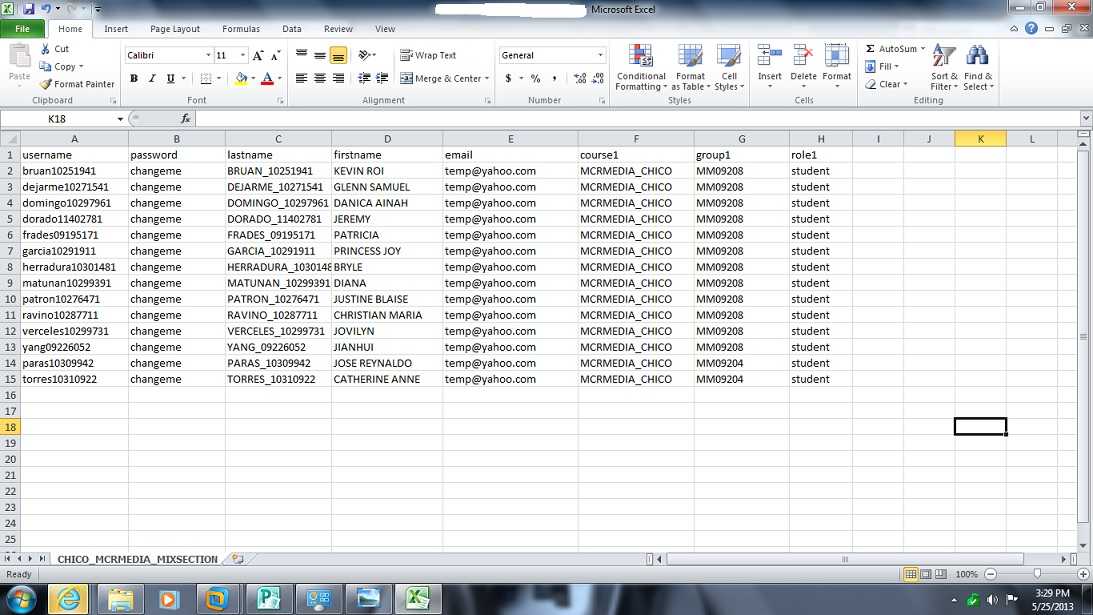Viewport: 1093px width, 615px height.
Task: Click the Insert cells icon
Action: [x=769, y=56]
